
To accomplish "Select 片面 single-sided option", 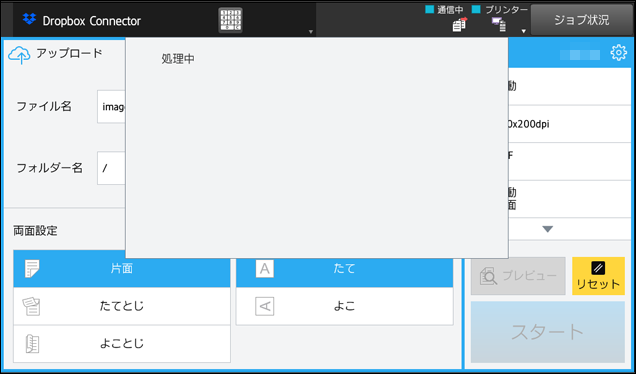I will tap(122, 269).
